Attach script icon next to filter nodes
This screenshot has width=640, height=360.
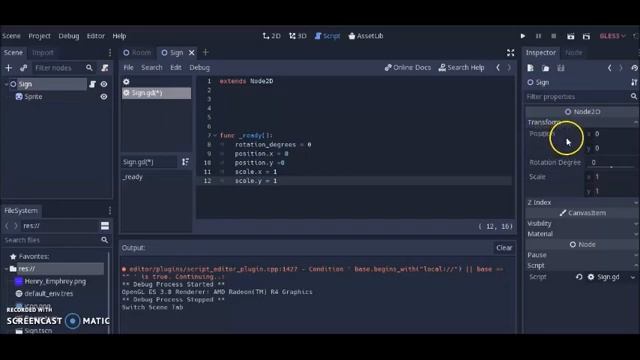click(x=105, y=68)
